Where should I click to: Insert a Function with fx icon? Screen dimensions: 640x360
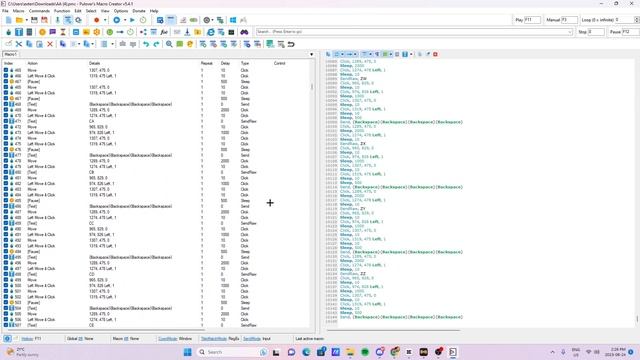[164, 32]
